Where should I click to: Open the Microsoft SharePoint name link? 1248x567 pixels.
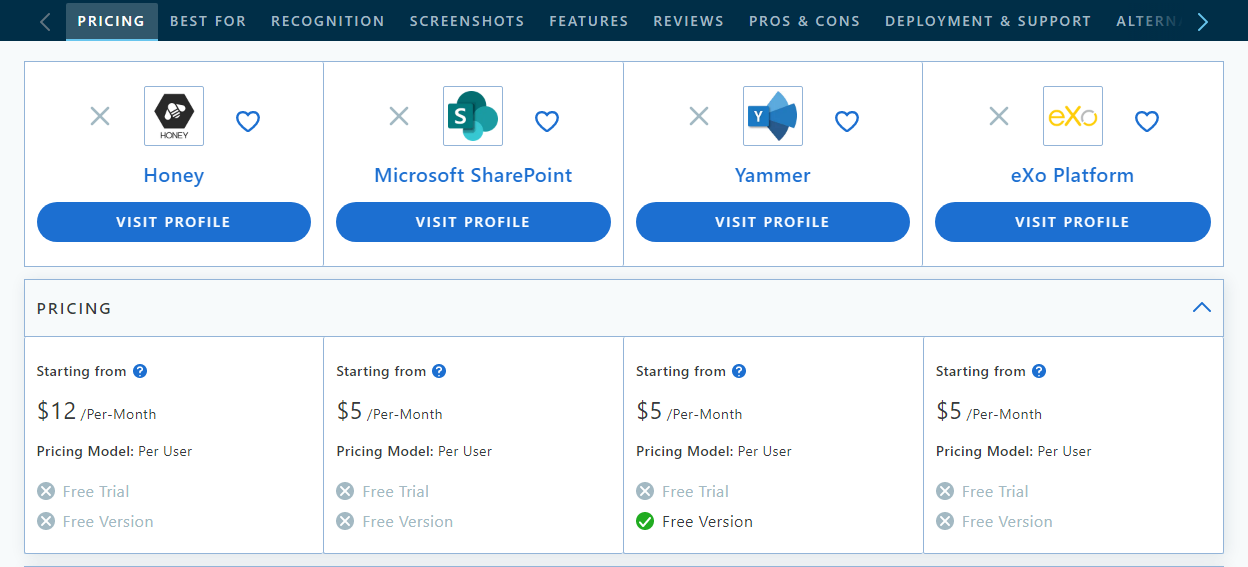473,175
